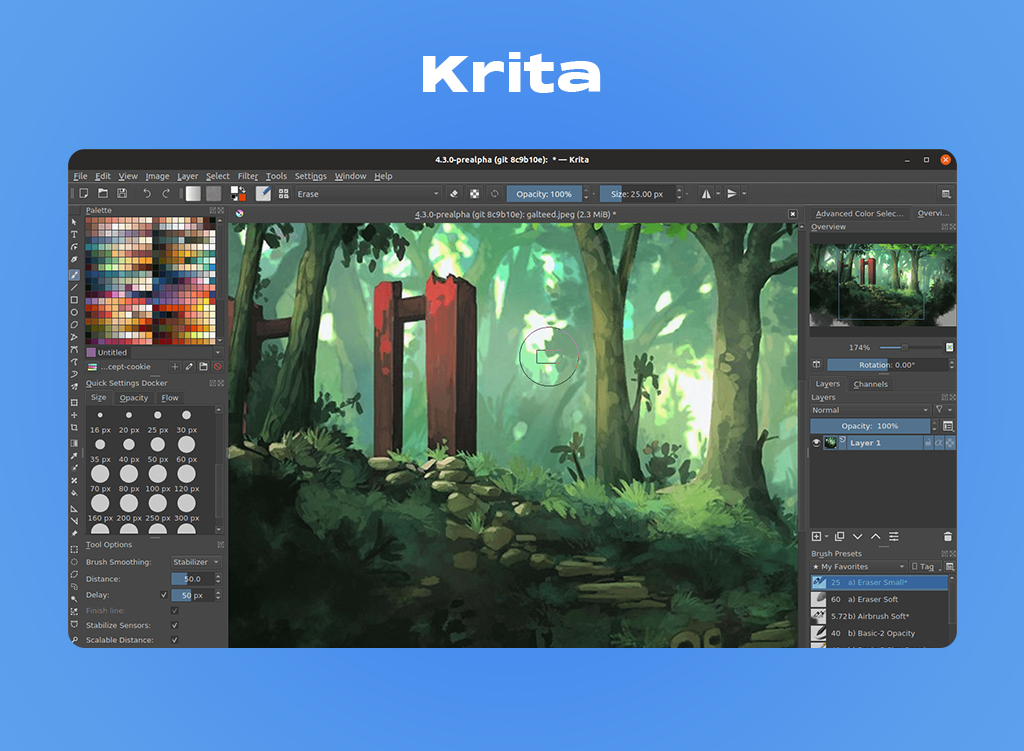The width and height of the screenshot is (1024, 751).
Task: Switch to the Opacity tab in Quick Settings
Action: click(x=134, y=398)
